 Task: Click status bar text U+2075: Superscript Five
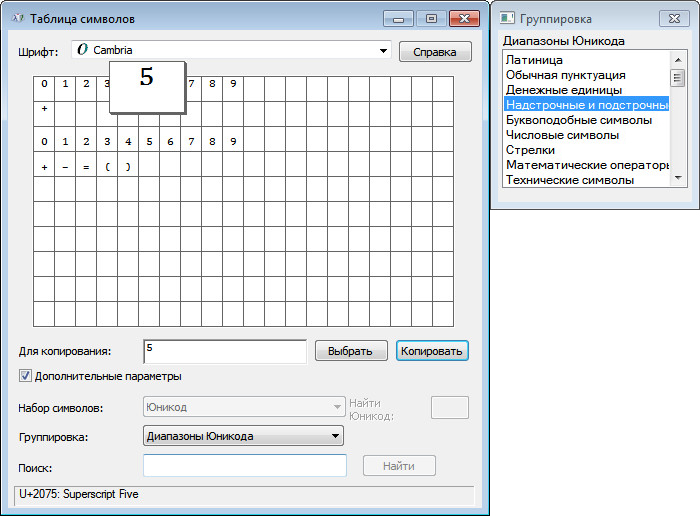pos(79,494)
